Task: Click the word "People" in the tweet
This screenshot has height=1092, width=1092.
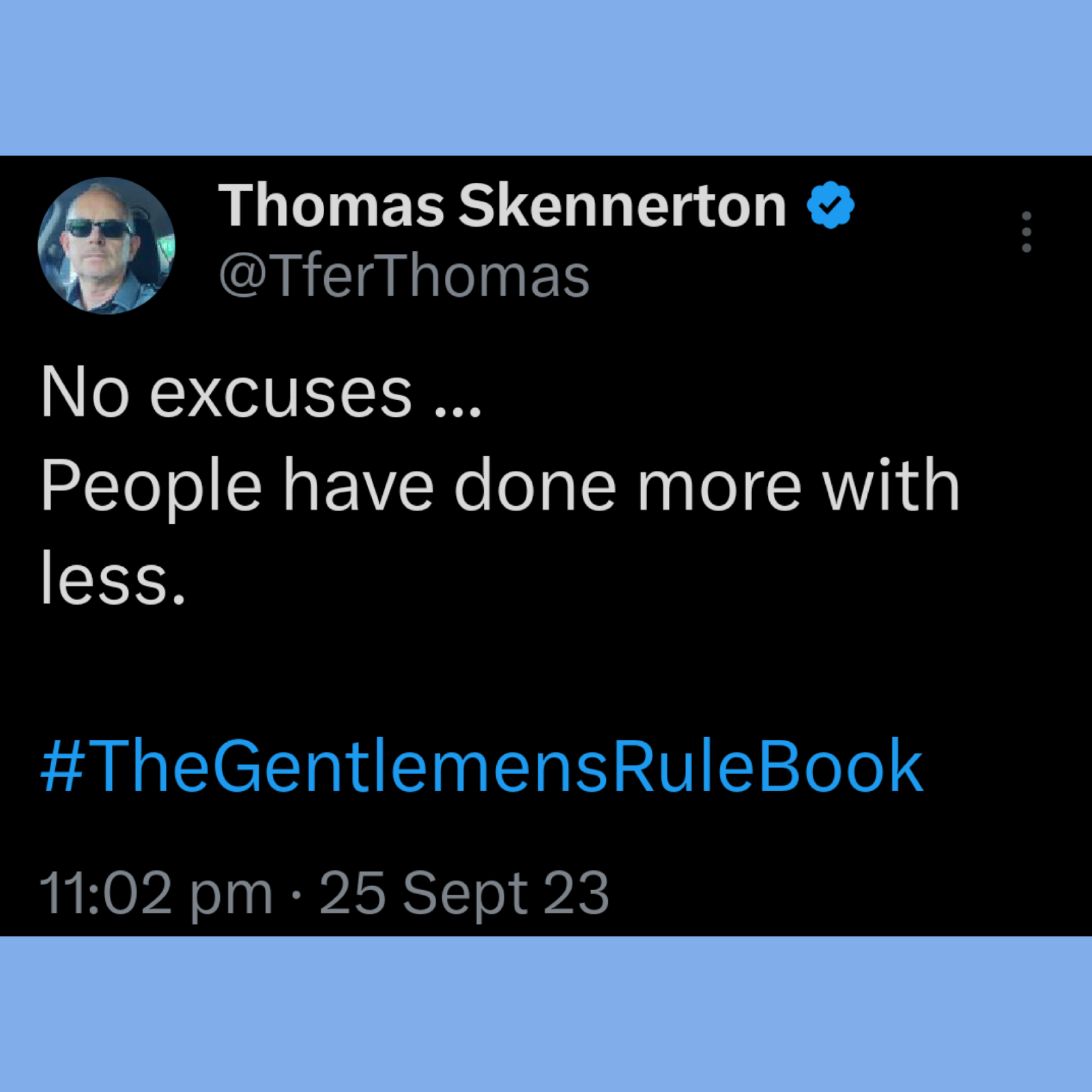Action: point(151,488)
